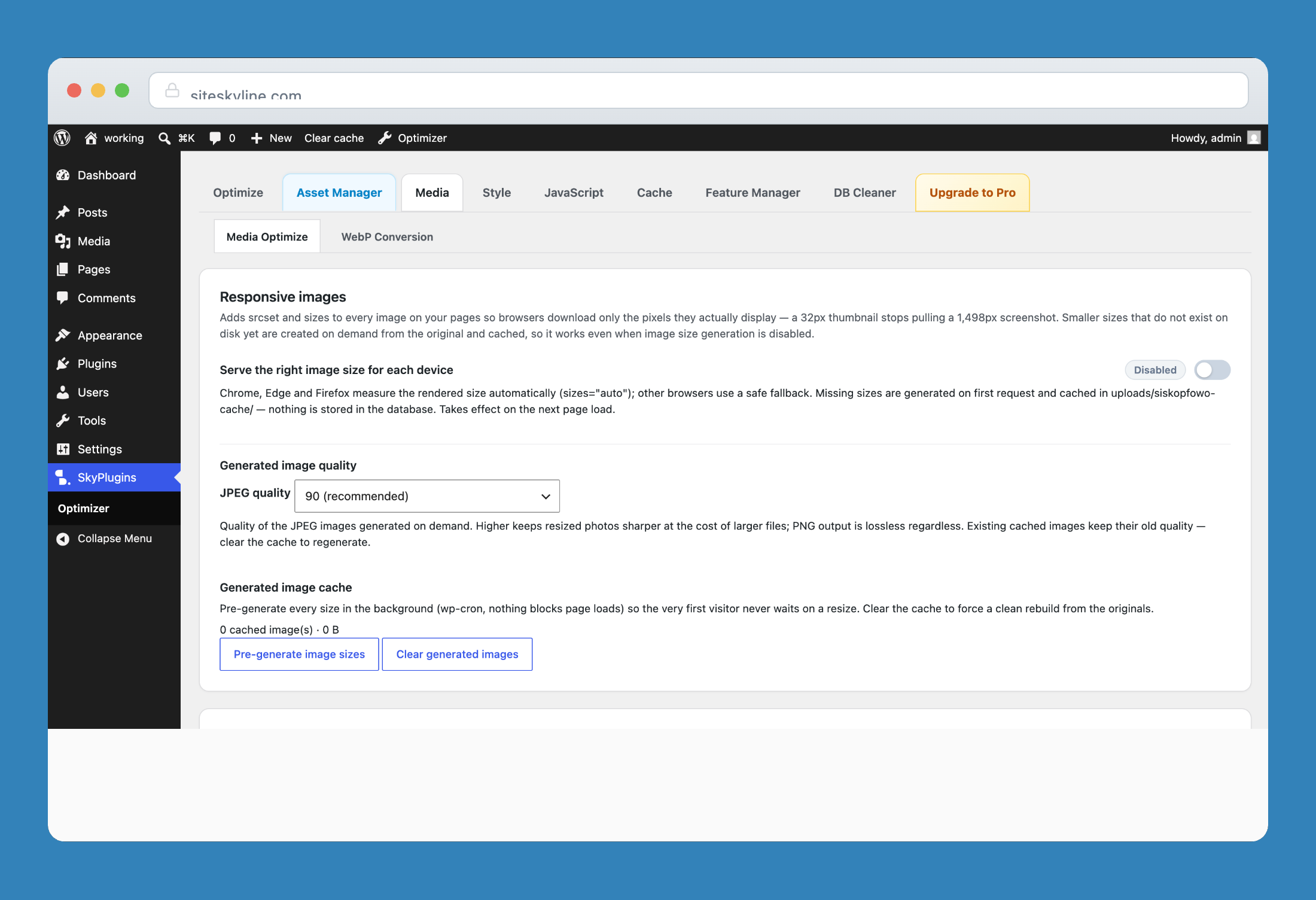Click the browser address bar
Screen dimensions: 1316x900
[698, 90]
